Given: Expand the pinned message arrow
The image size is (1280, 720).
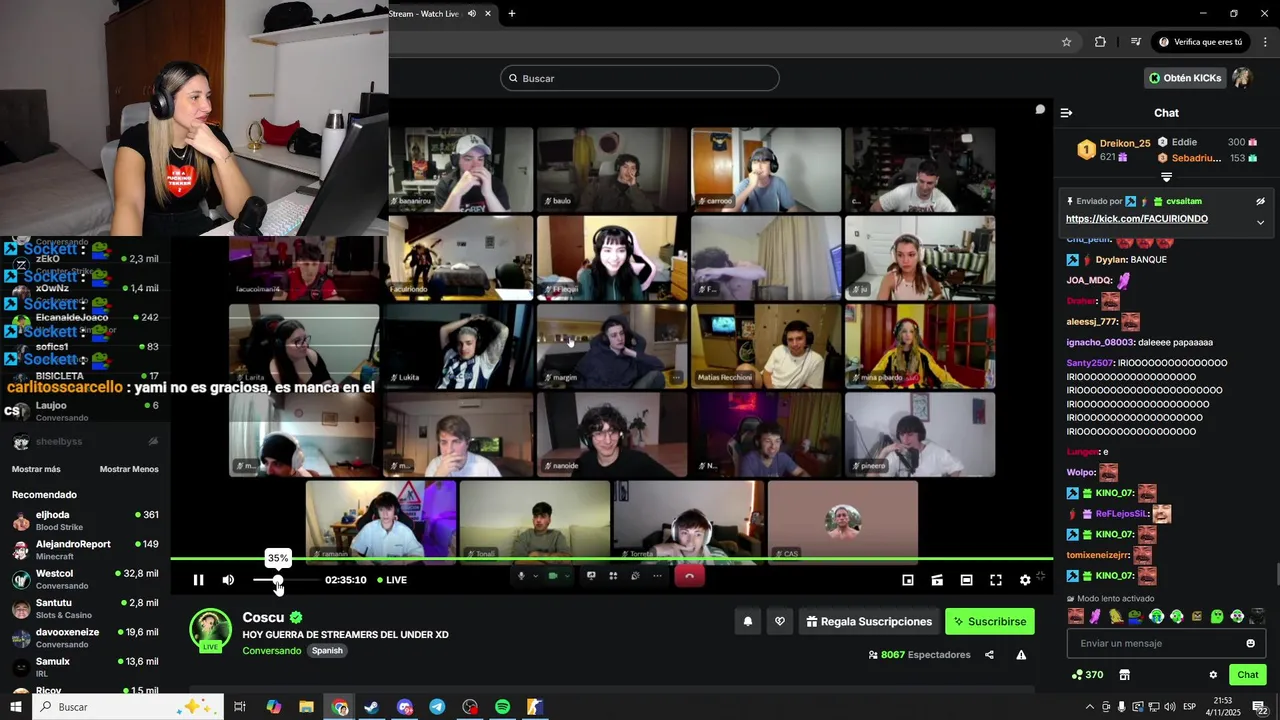Looking at the screenshot, I should point(1260,222).
